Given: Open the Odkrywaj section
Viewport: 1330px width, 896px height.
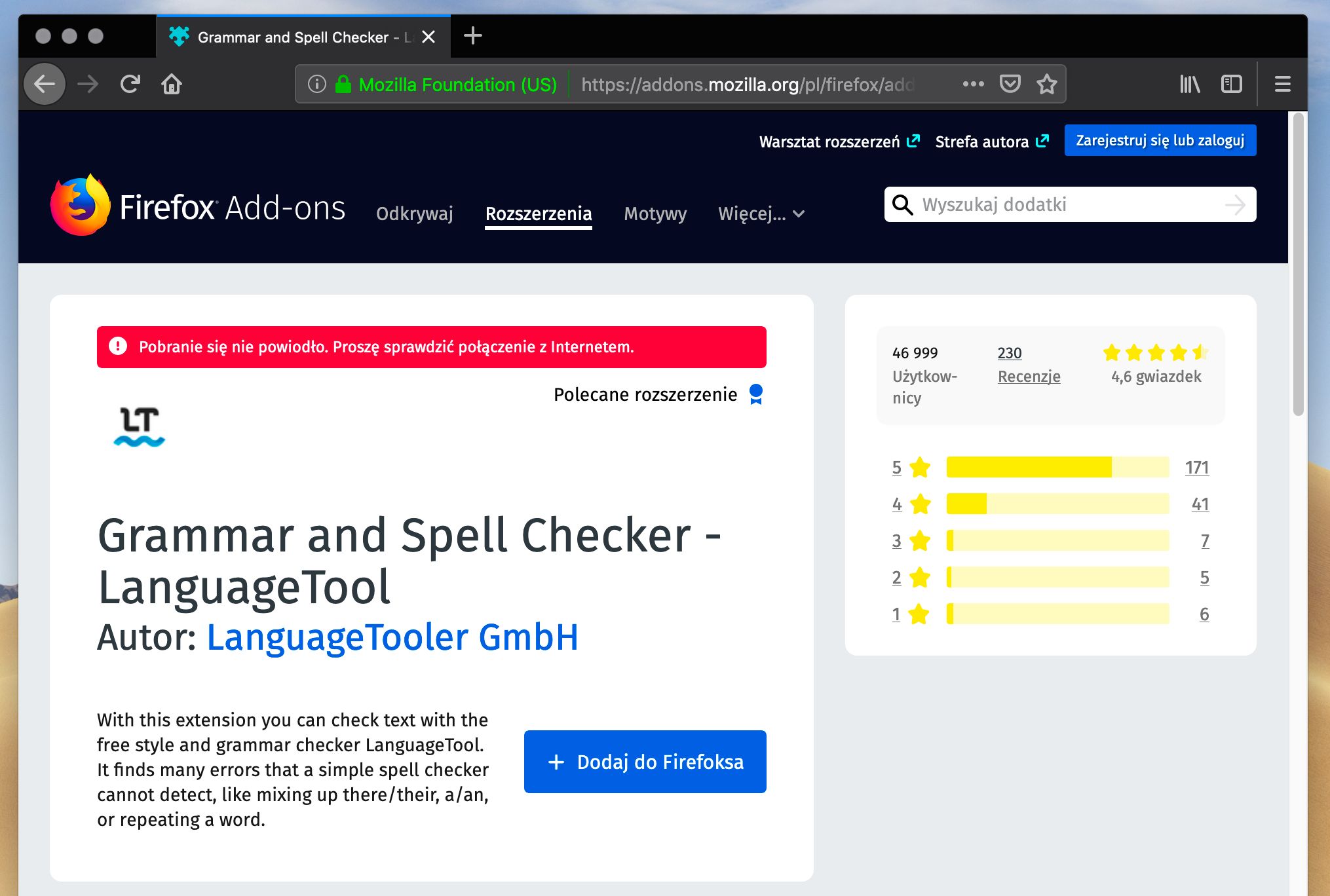Looking at the screenshot, I should click(x=414, y=214).
